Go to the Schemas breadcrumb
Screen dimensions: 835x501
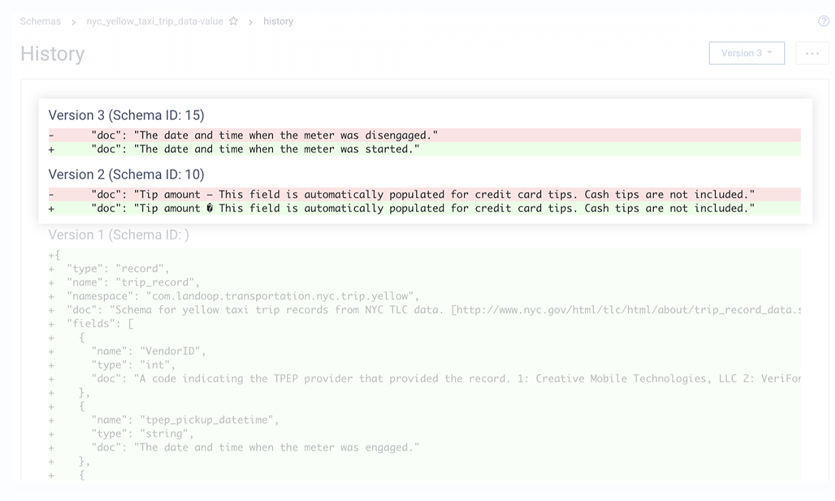coord(40,21)
